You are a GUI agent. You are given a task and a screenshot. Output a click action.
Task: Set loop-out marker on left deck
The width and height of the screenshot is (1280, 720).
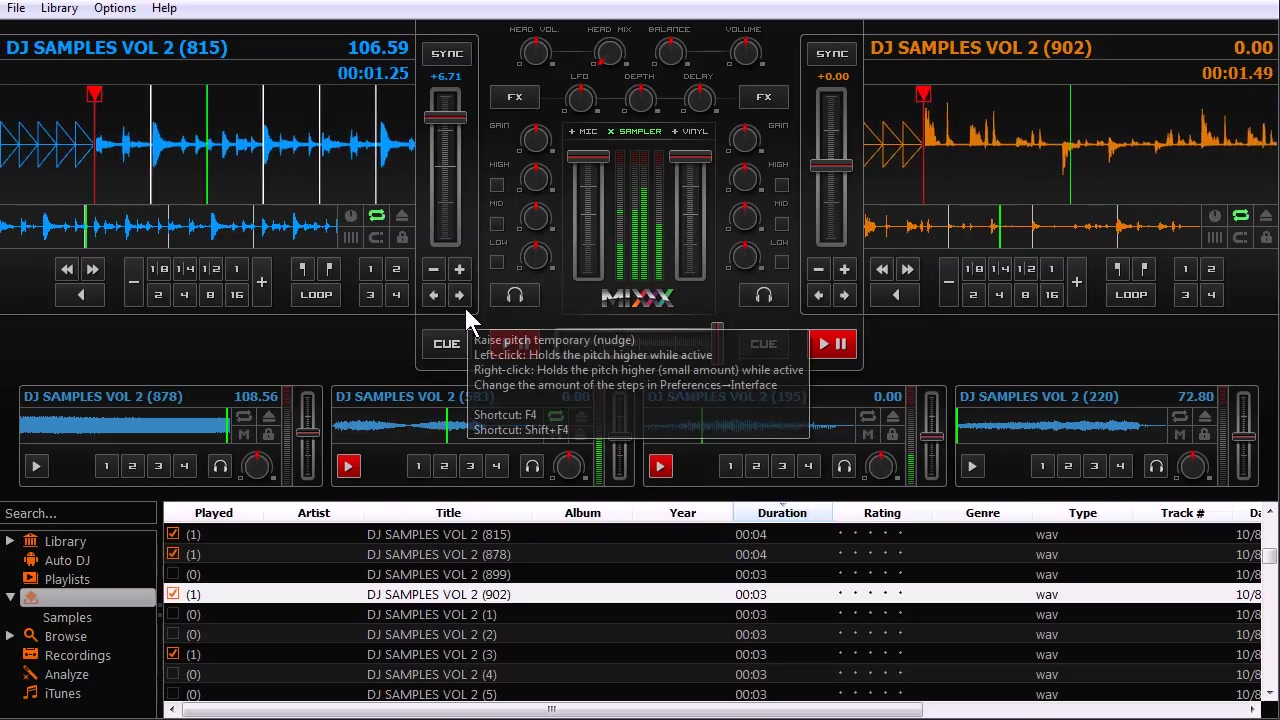(328, 269)
